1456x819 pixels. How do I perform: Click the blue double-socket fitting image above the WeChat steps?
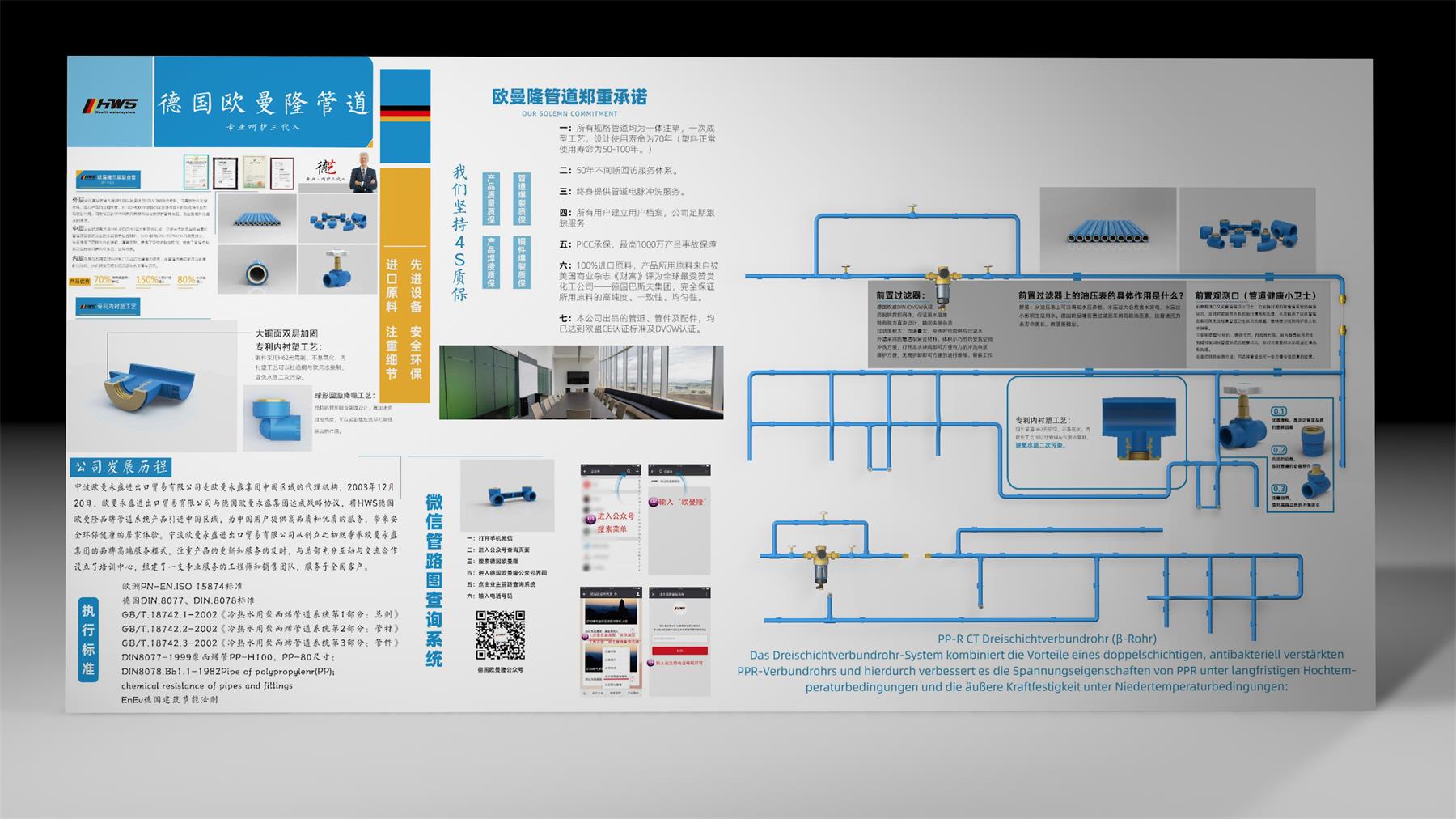coord(507,495)
